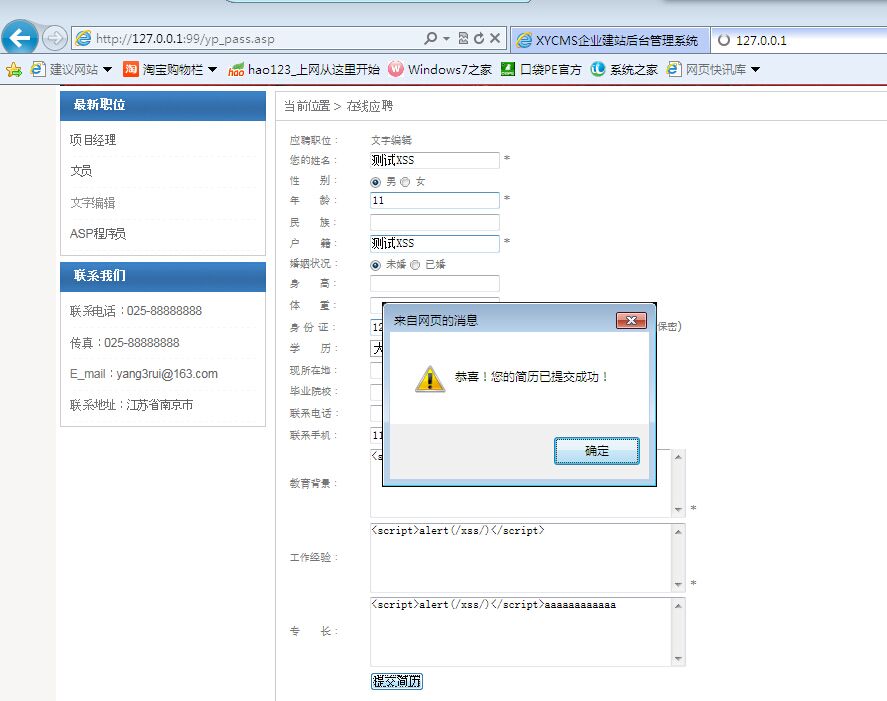The height and width of the screenshot is (701, 887).
Task: Click the 民族 input field
Action: coord(434,222)
